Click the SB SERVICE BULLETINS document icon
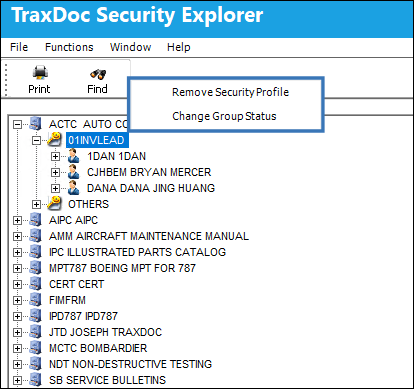The height and width of the screenshot is (389, 414). click(x=36, y=380)
